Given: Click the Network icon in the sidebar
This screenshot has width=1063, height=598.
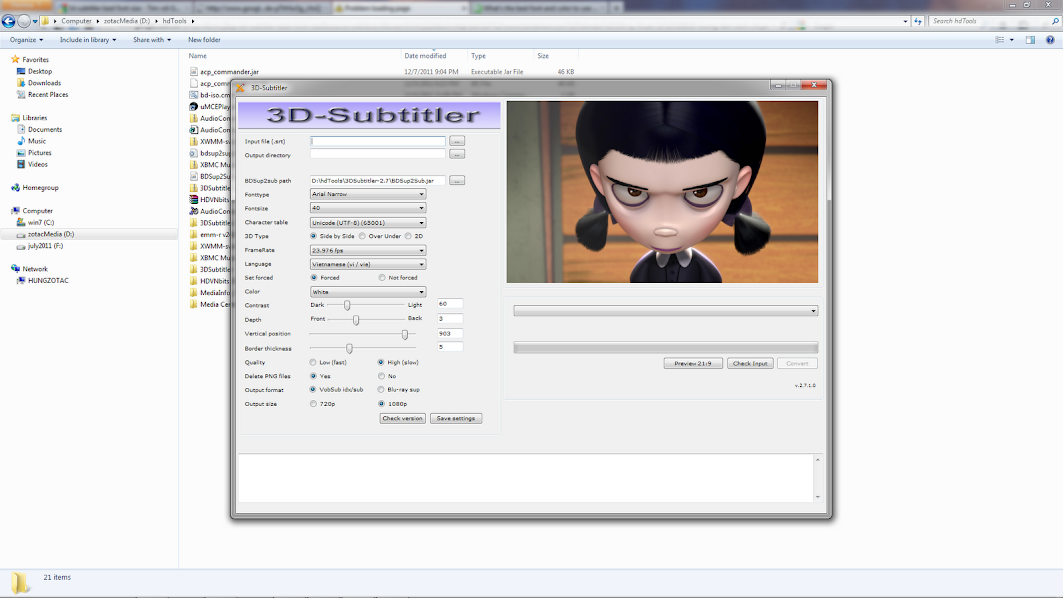Looking at the screenshot, I should 16,268.
